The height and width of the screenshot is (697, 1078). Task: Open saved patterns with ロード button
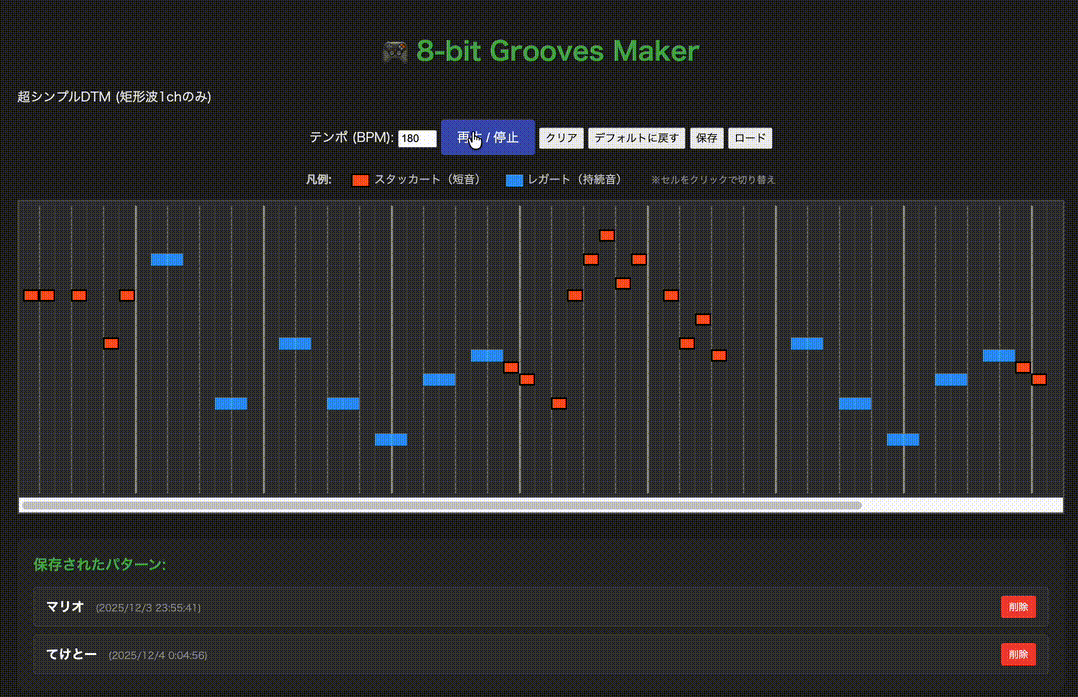tap(750, 138)
